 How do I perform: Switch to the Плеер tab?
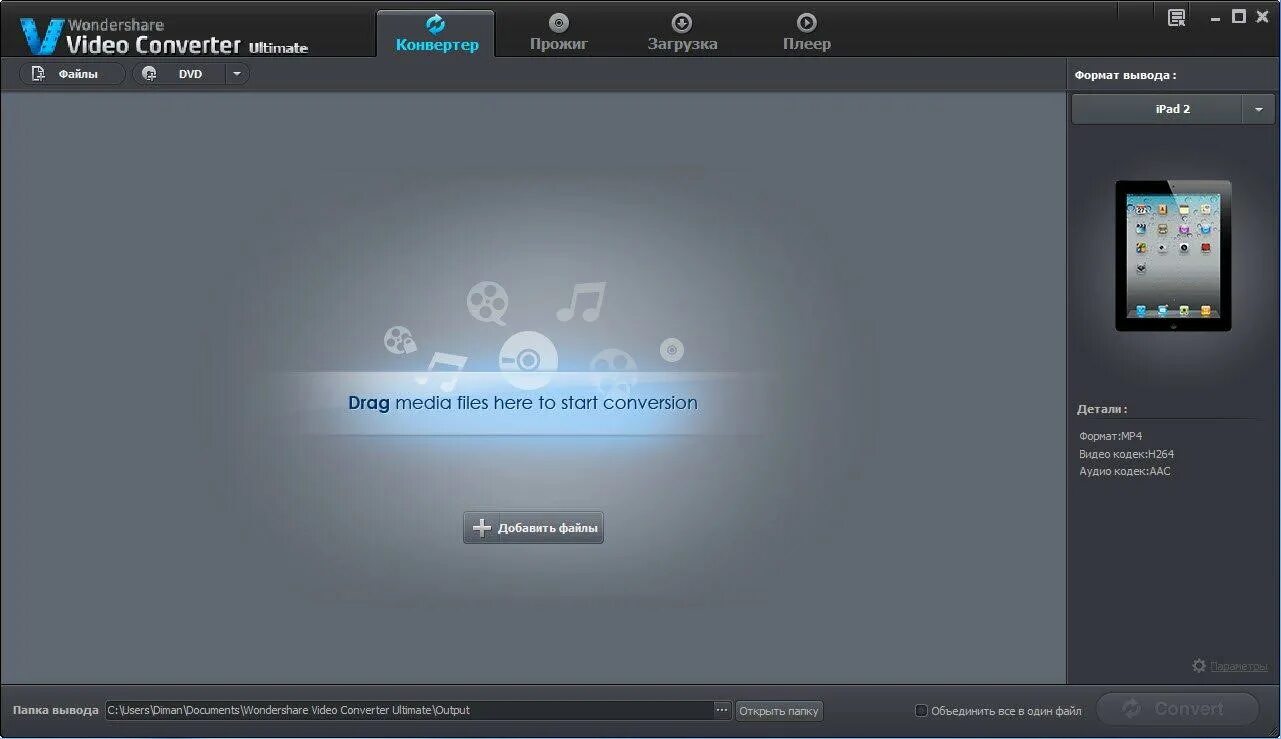click(806, 34)
